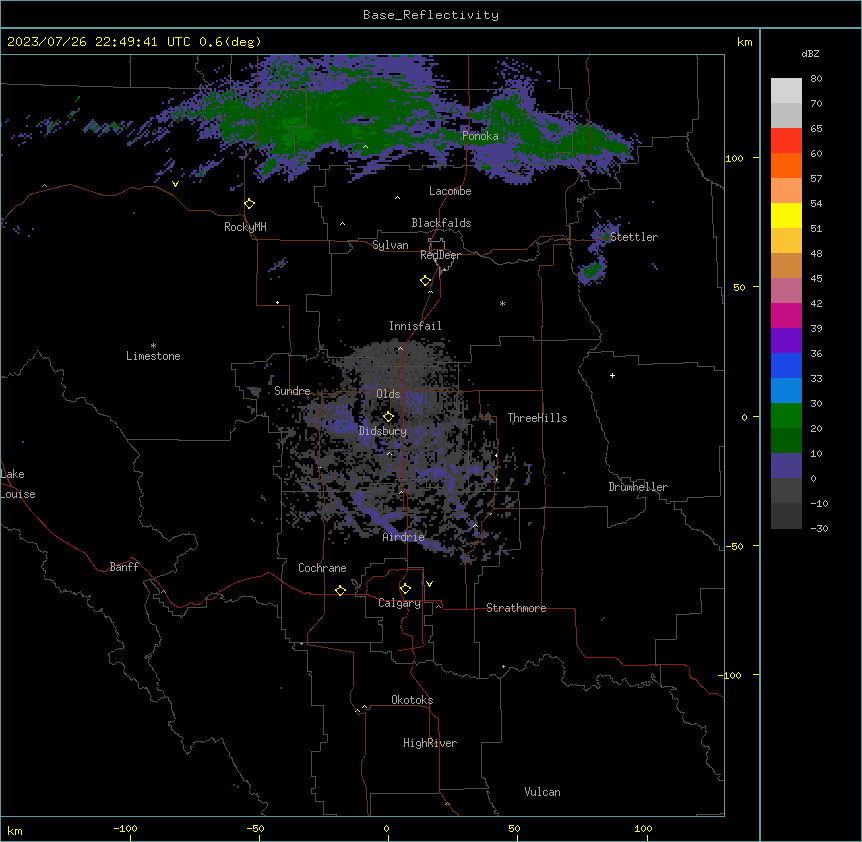Click the Drumheller label

tap(638, 487)
